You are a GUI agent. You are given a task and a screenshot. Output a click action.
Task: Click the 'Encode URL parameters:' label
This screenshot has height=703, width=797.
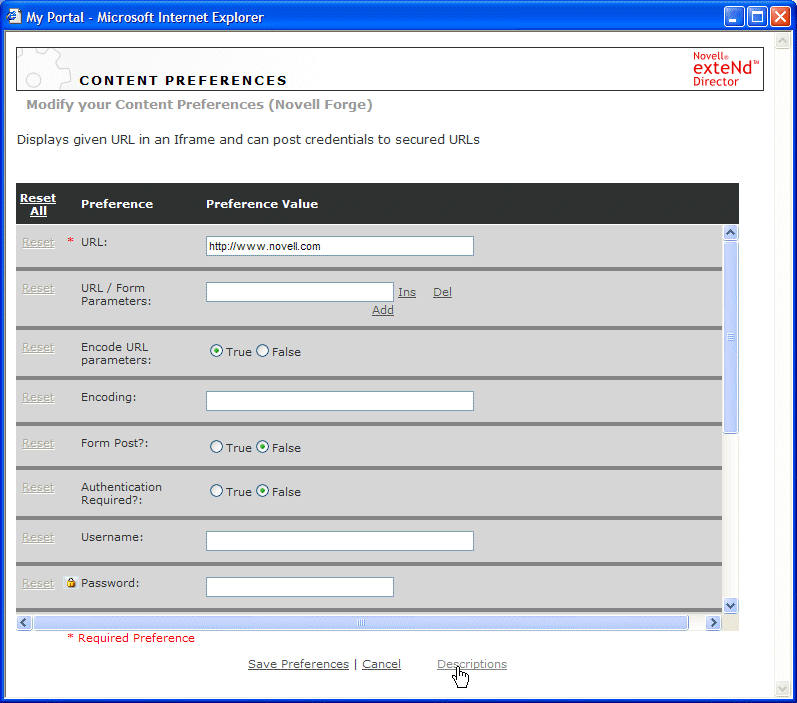coord(116,354)
